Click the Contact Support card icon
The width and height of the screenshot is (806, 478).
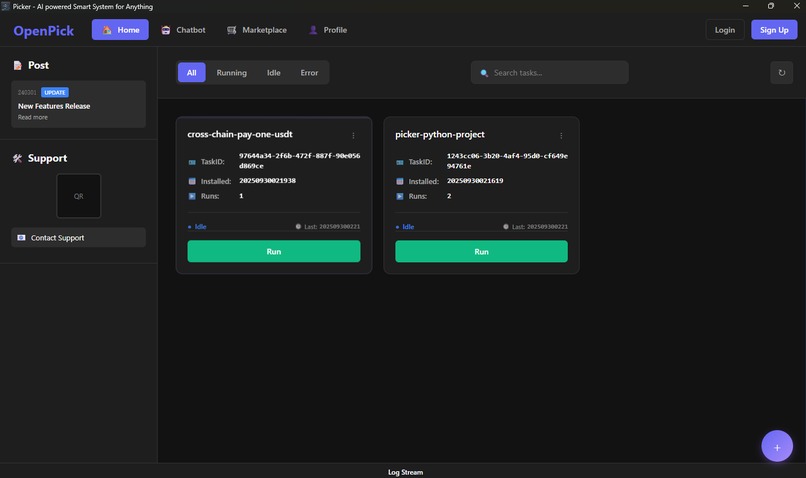click(22, 237)
